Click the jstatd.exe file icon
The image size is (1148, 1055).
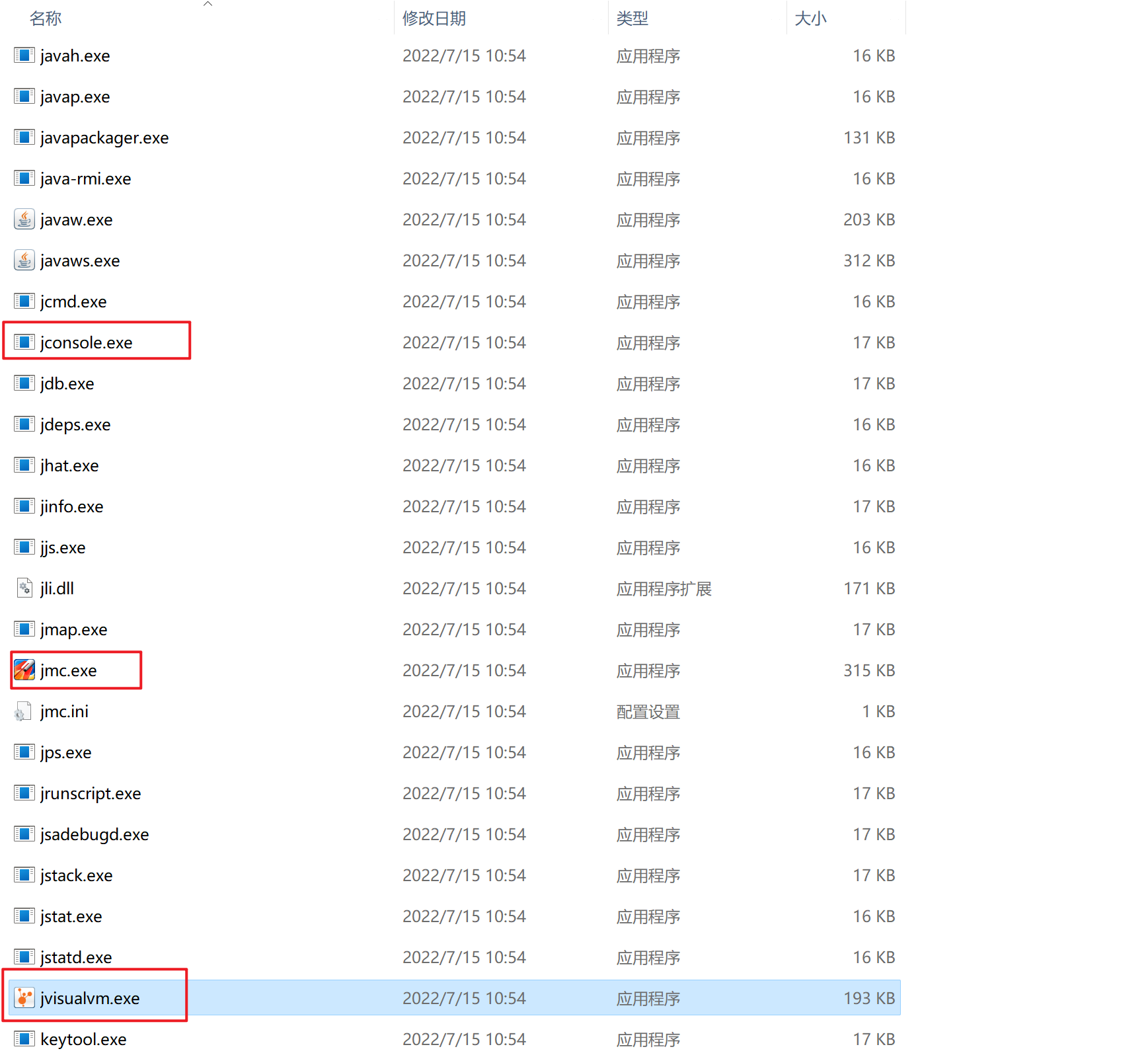(24, 957)
